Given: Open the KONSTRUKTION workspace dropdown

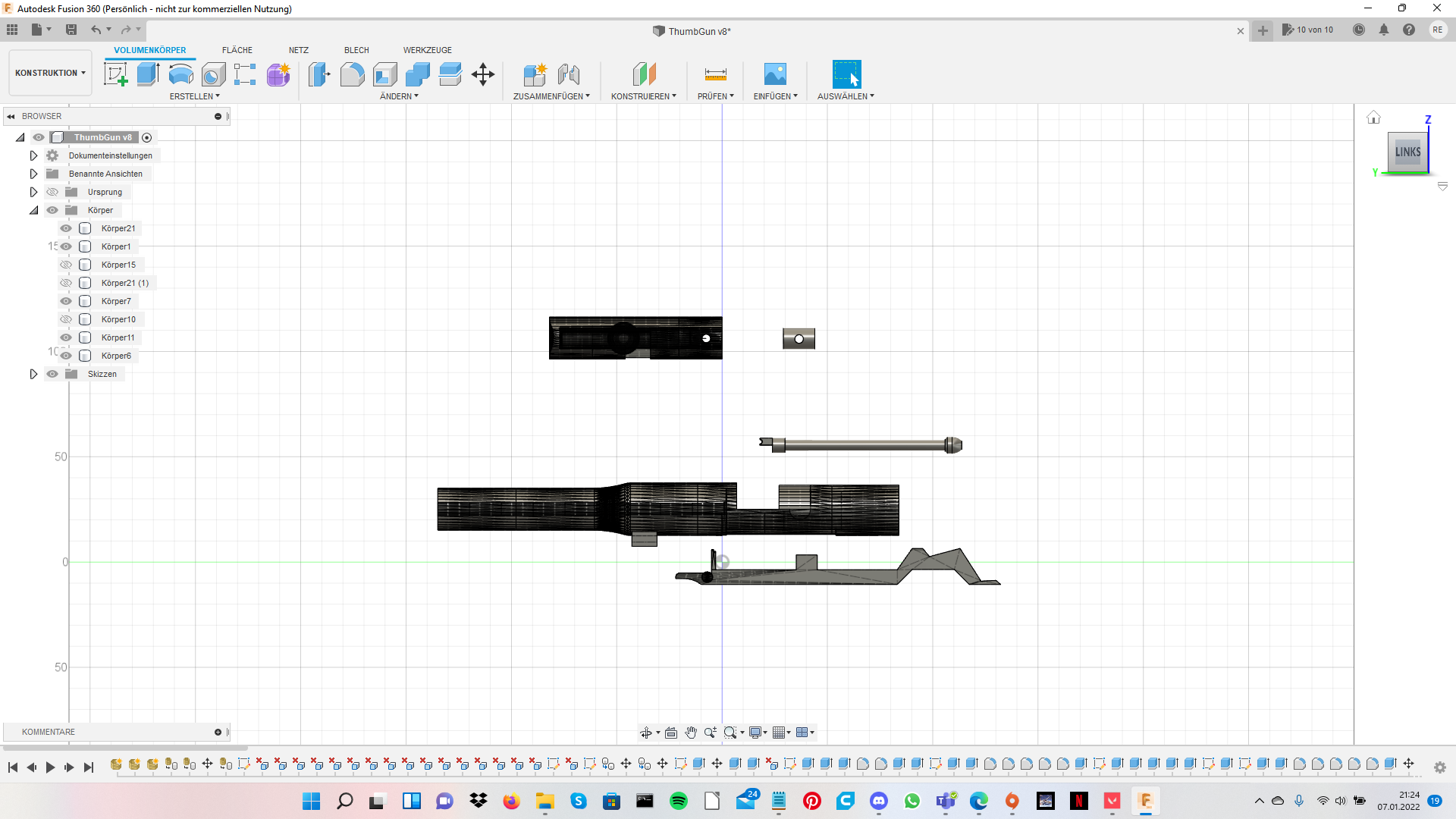Looking at the screenshot, I should (50, 73).
